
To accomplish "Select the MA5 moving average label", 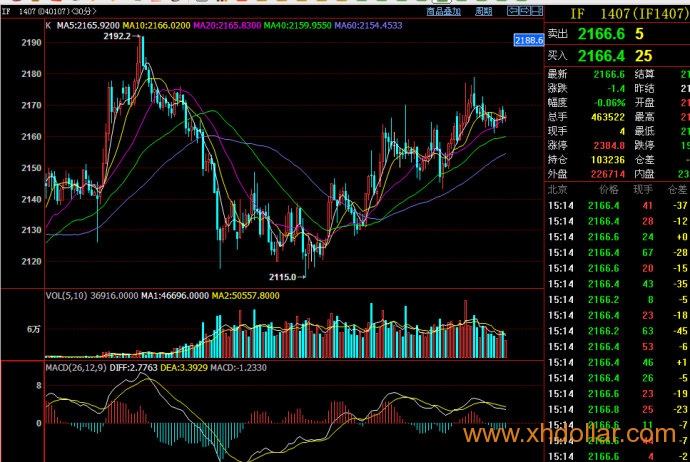I will coord(88,23).
